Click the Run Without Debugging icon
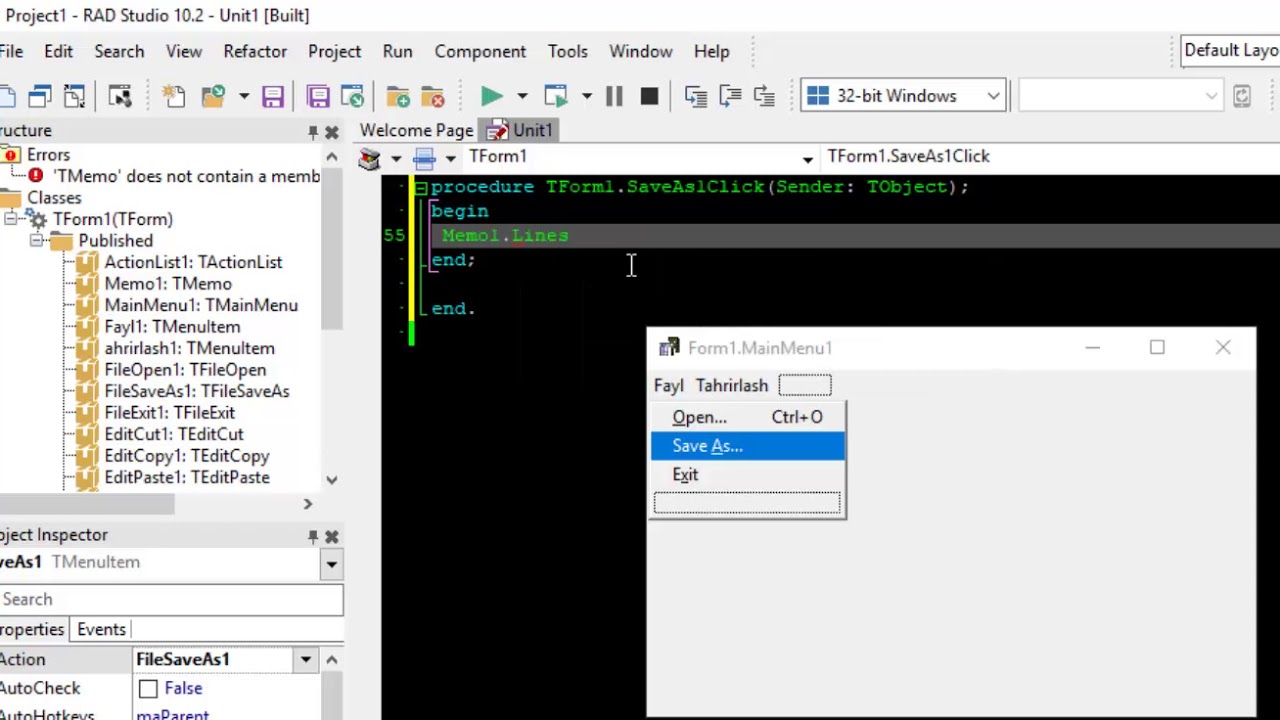Image resolution: width=1280 pixels, height=720 pixels. click(556, 96)
